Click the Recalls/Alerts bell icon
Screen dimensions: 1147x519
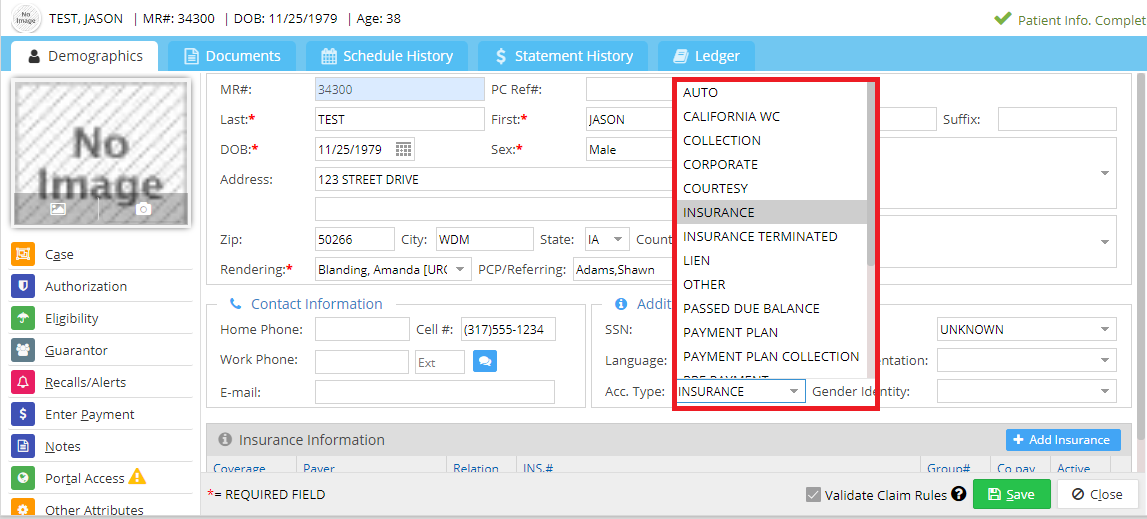(23, 382)
